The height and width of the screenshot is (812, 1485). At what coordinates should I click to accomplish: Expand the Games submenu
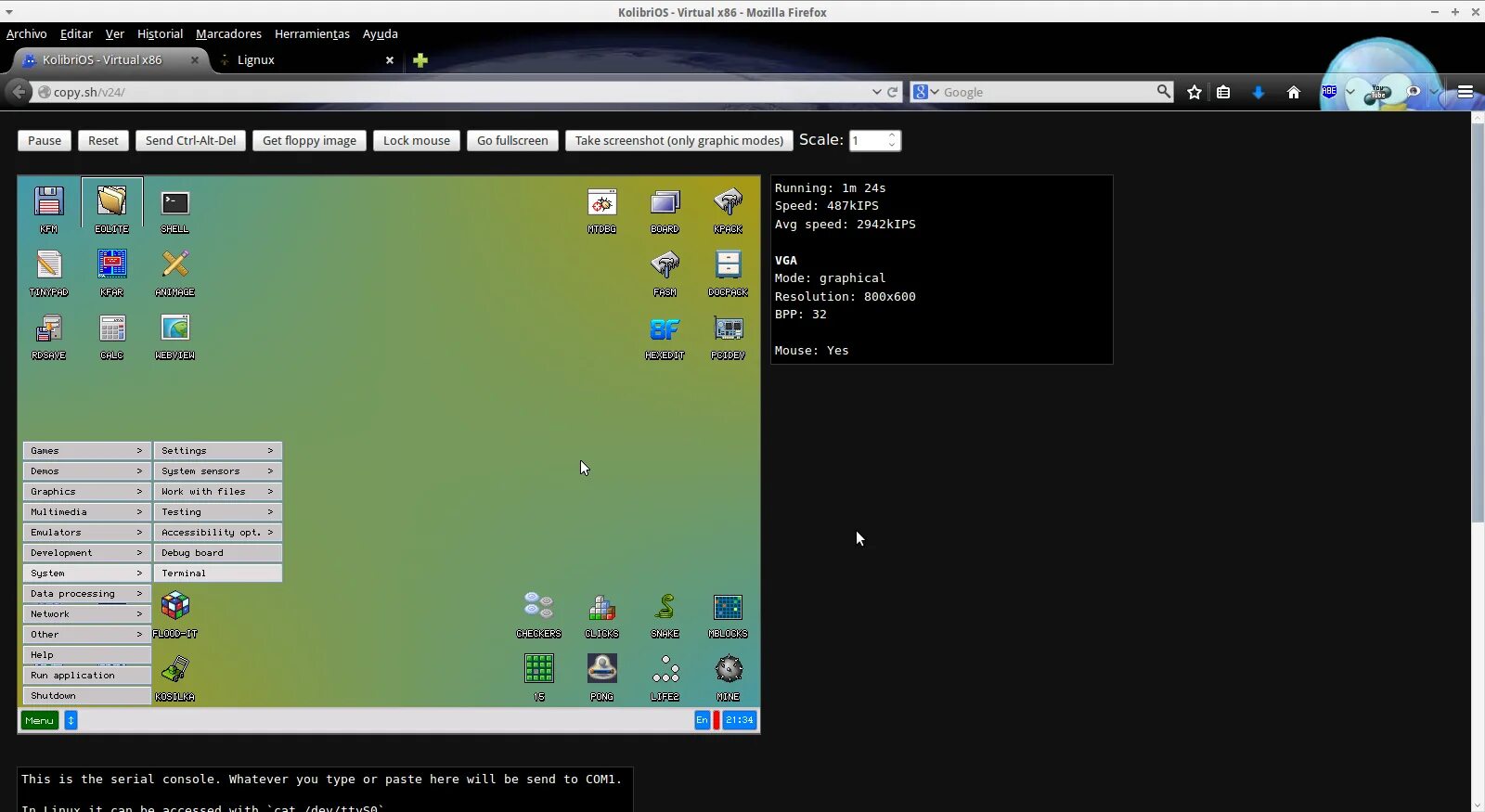tap(86, 451)
